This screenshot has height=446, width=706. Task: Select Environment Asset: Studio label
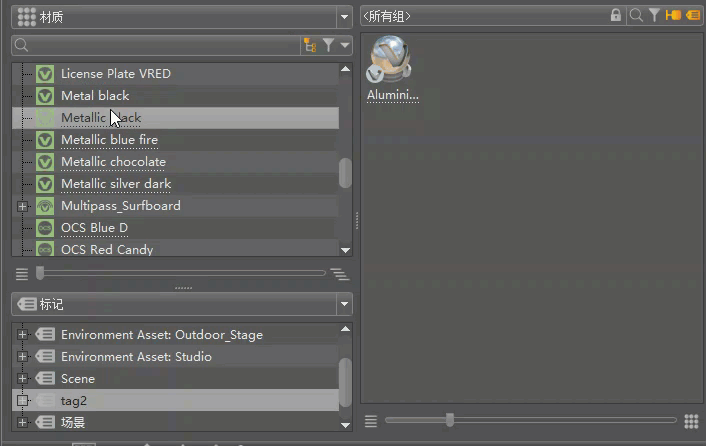(x=136, y=357)
